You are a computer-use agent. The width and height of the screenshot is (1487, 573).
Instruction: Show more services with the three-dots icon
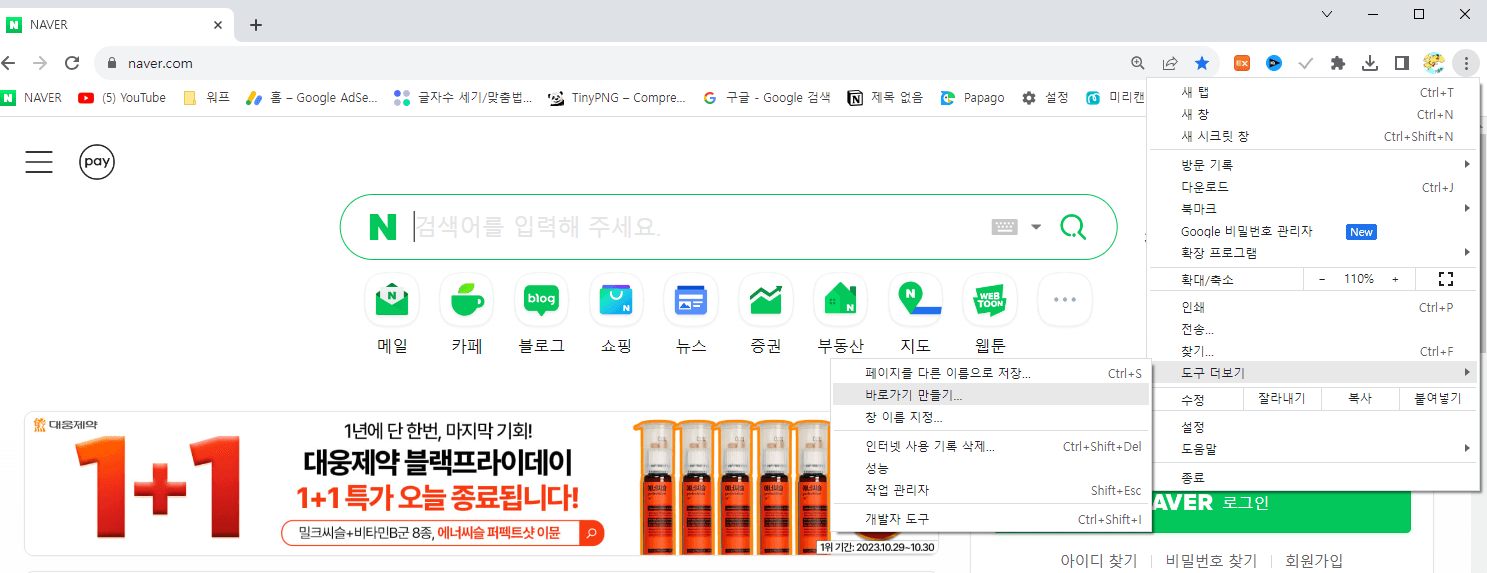click(x=1065, y=299)
